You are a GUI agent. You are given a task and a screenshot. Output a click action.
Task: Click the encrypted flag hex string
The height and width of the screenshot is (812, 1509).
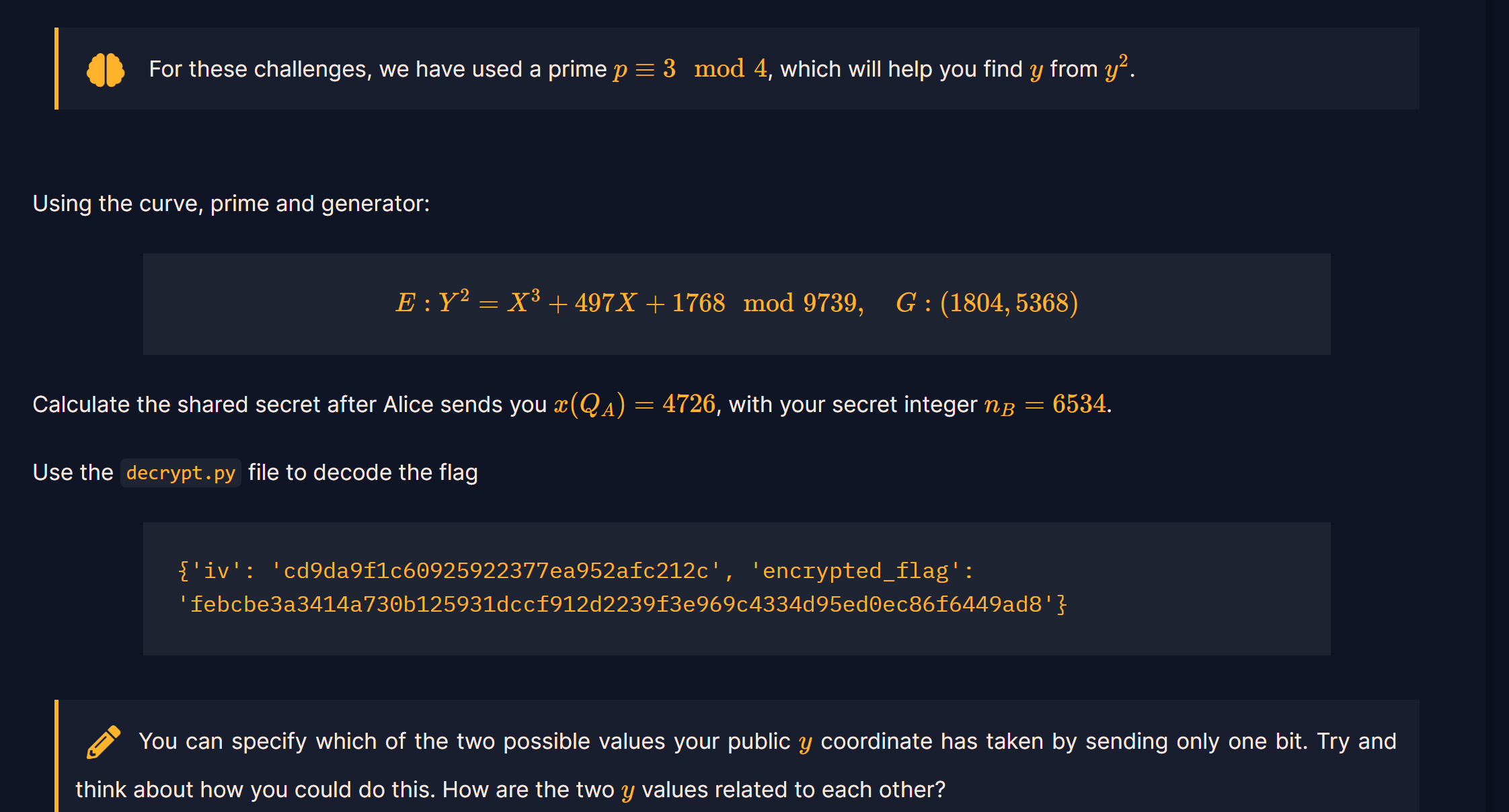[616, 604]
